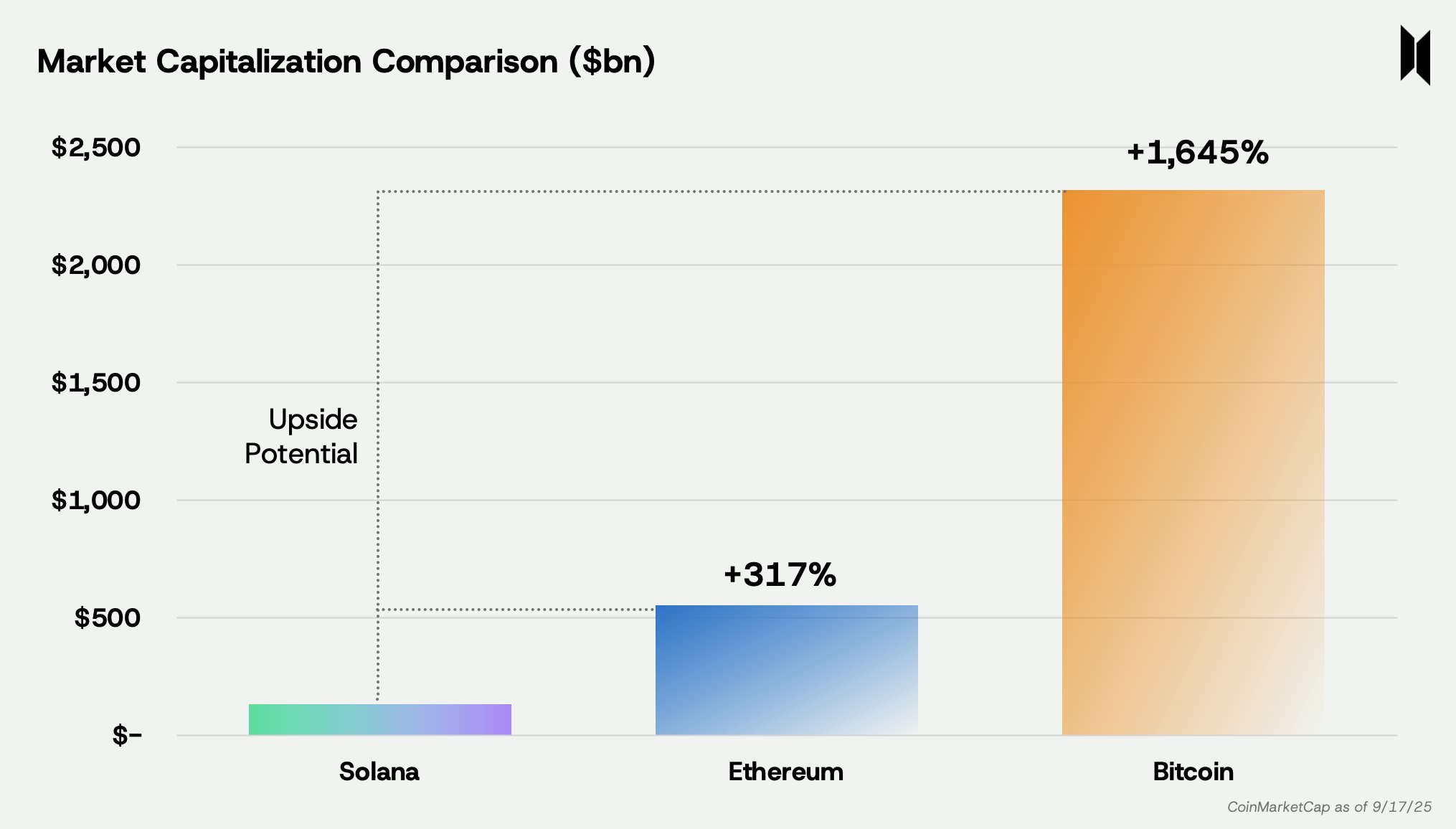Click the Upside Potential annotation text

[x=301, y=436]
